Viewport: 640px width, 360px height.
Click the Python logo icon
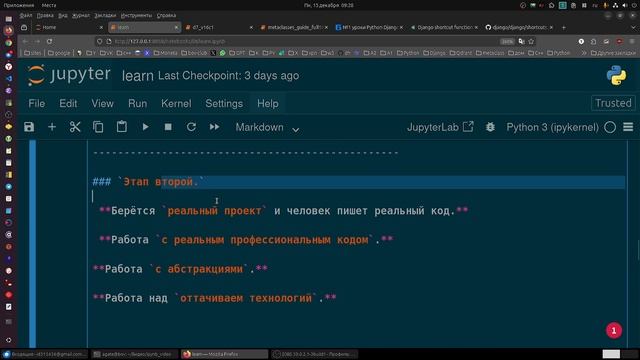pos(616,76)
